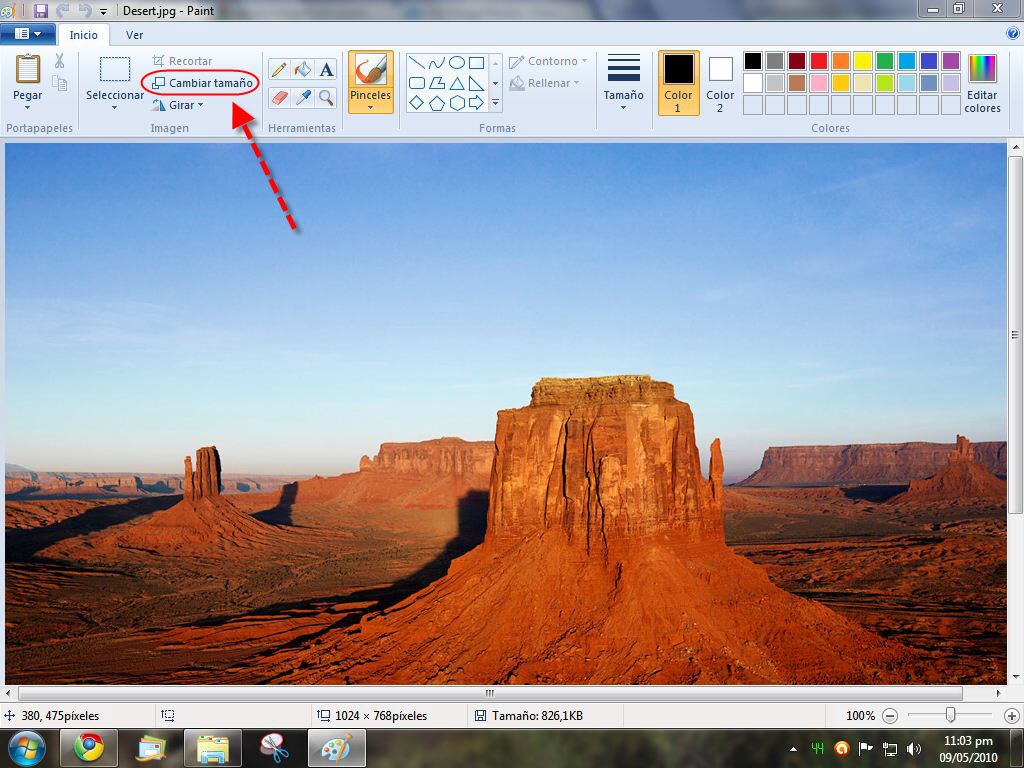Screen dimensions: 1024x768
Task: Select the Eraser tool
Action: point(279,97)
